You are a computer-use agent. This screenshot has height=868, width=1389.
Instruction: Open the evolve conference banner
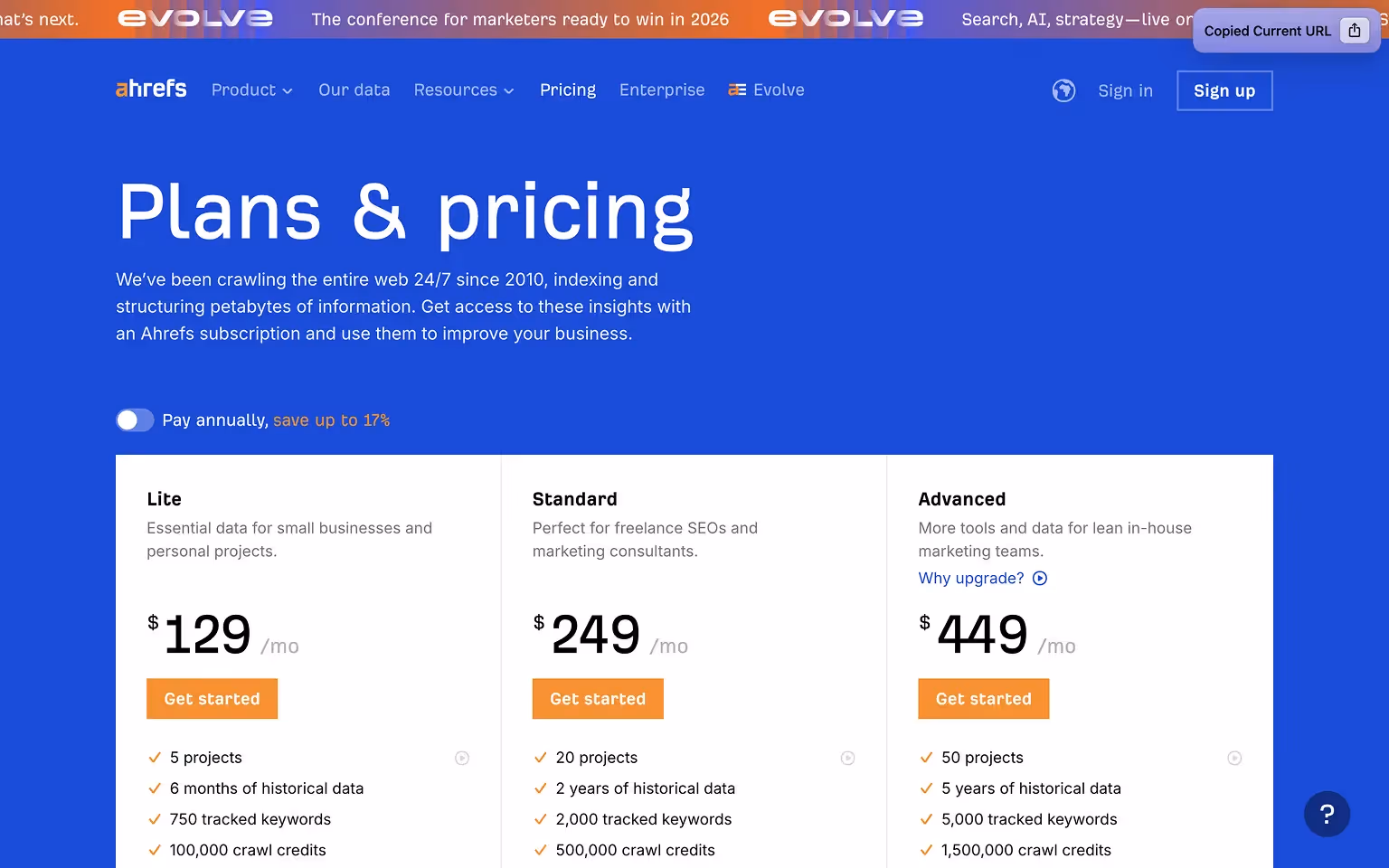click(521, 18)
